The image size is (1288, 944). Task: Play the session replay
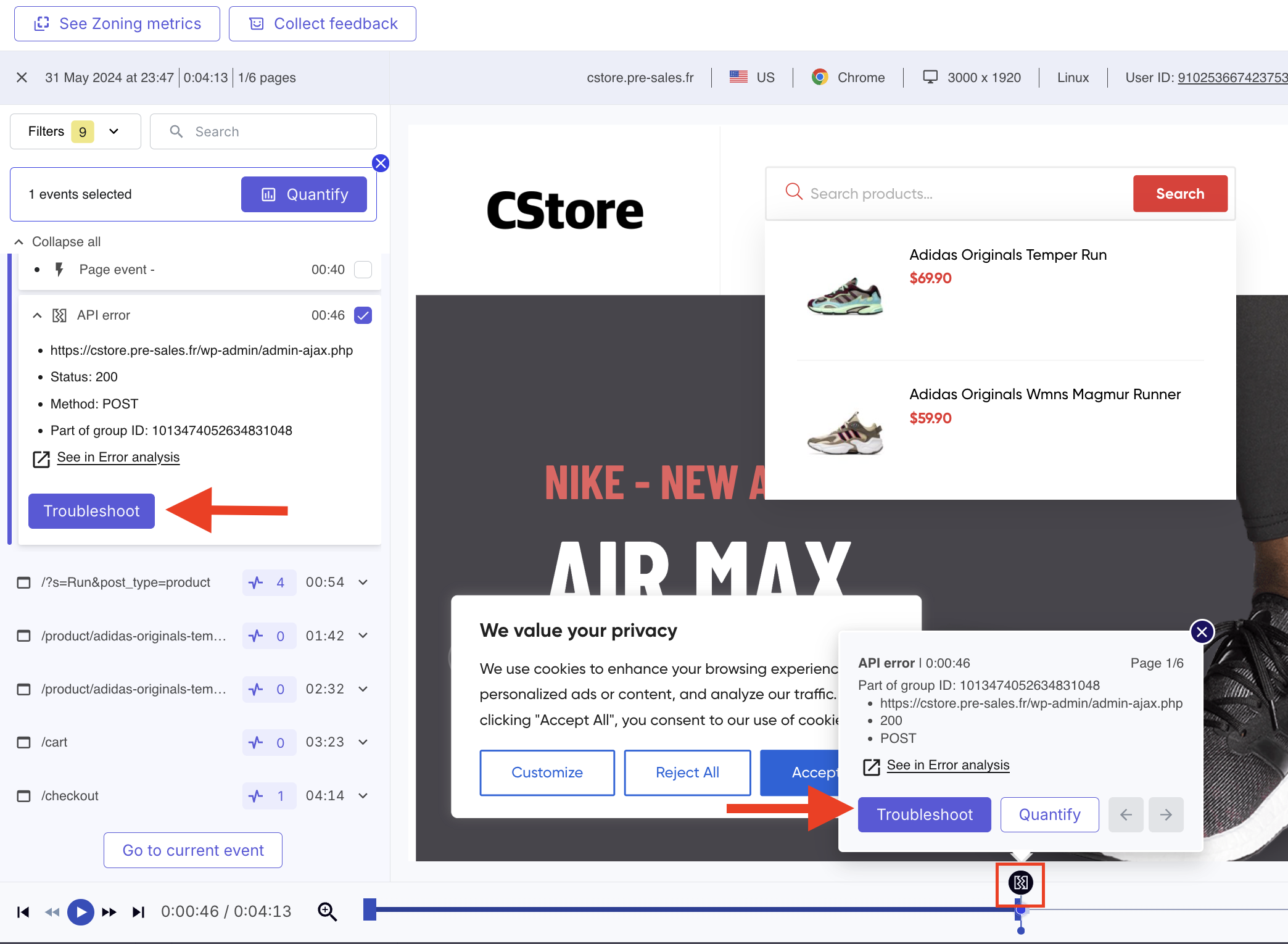point(81,912)
